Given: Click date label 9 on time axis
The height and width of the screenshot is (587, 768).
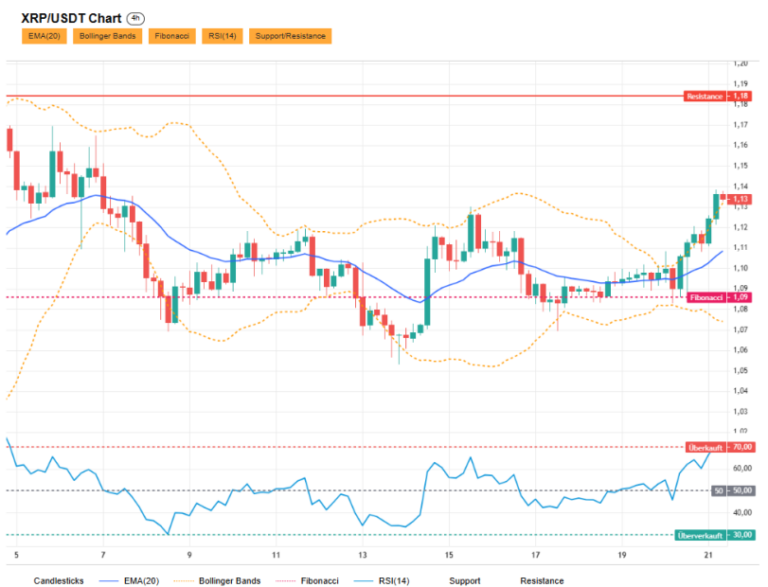Looking at the screenshot, I should [x=190, y=555].
